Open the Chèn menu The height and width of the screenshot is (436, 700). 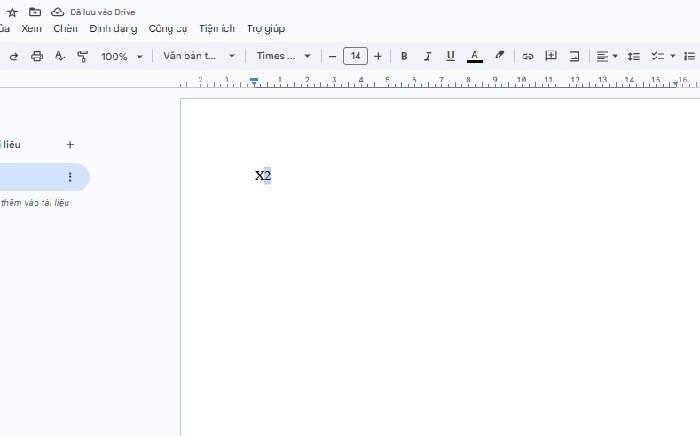pos(65,29)
